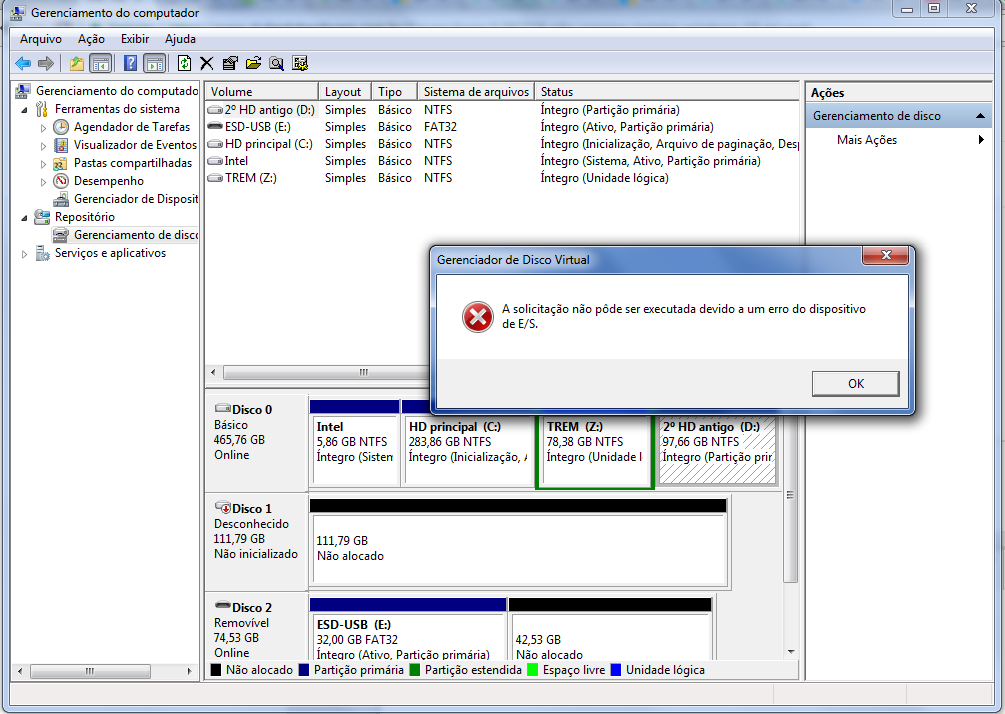Sort by the Status column header

point(666,92)
